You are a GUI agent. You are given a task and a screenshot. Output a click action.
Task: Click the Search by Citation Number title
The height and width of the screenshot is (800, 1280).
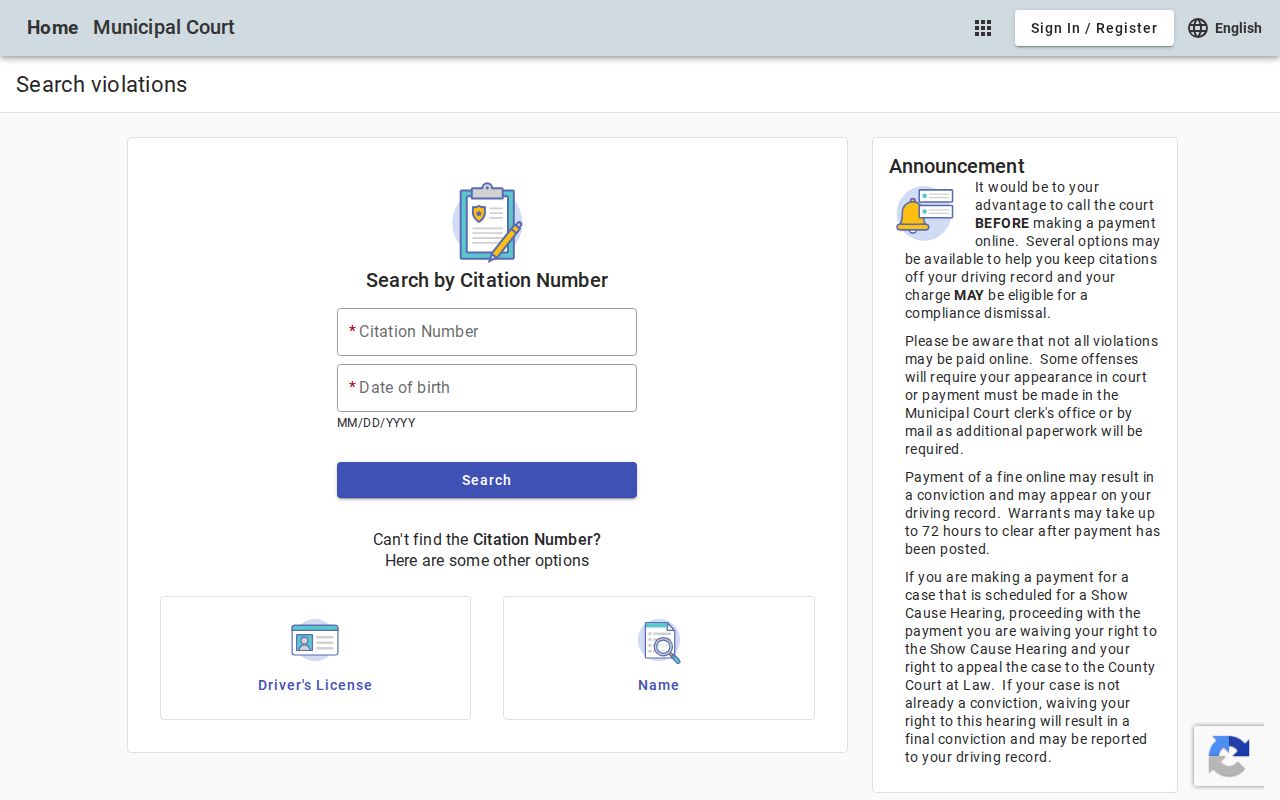[x=487, y=280]
